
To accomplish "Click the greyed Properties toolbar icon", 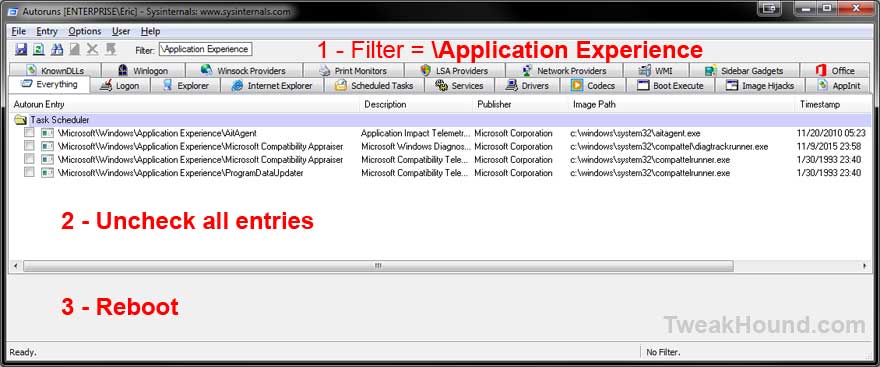I will pyautogui.click(x=75, y=49).
